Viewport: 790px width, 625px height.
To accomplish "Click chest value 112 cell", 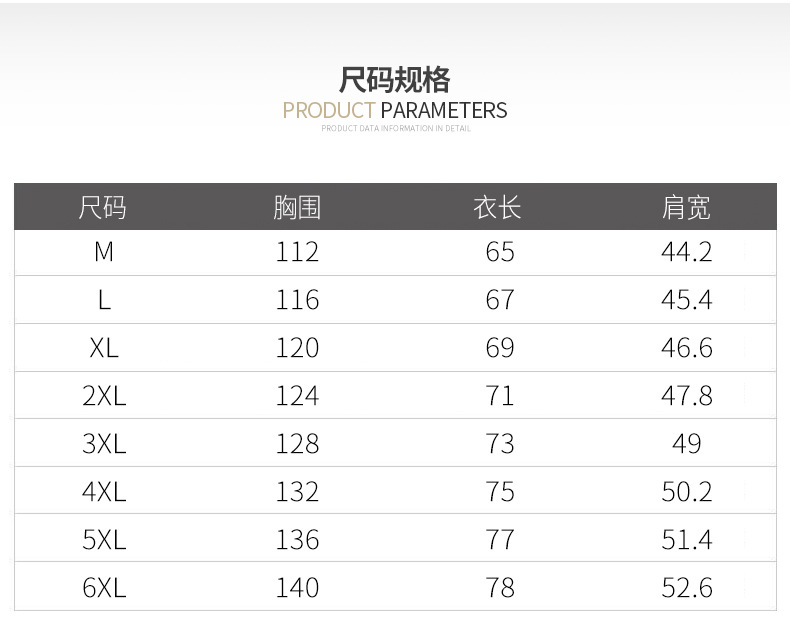I will point(297,252).
